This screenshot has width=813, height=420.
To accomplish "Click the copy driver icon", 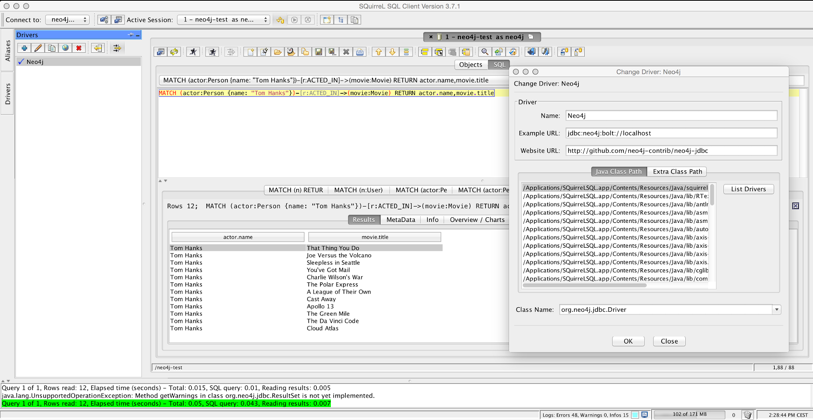I will 52,48.
